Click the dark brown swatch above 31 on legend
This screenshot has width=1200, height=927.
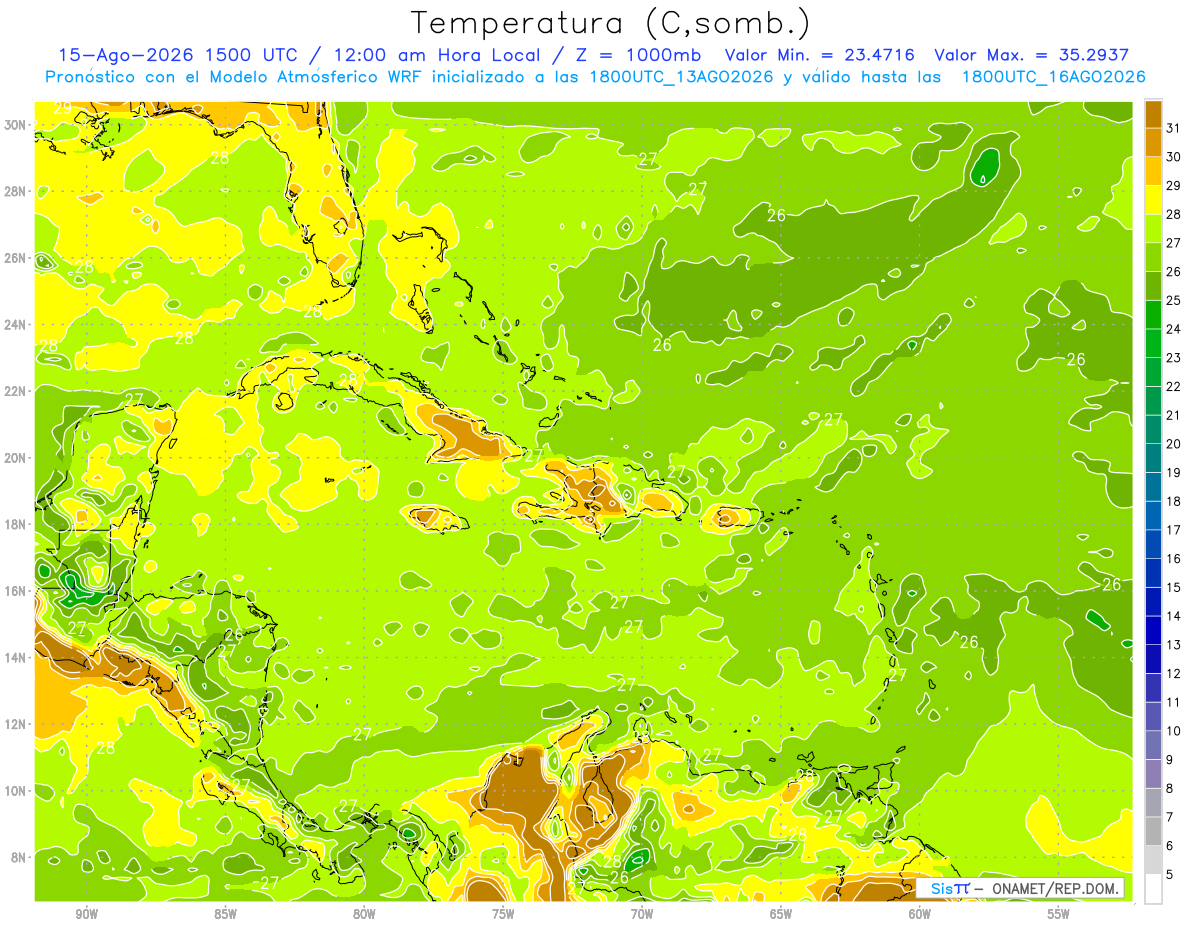tap(1153, 113)
